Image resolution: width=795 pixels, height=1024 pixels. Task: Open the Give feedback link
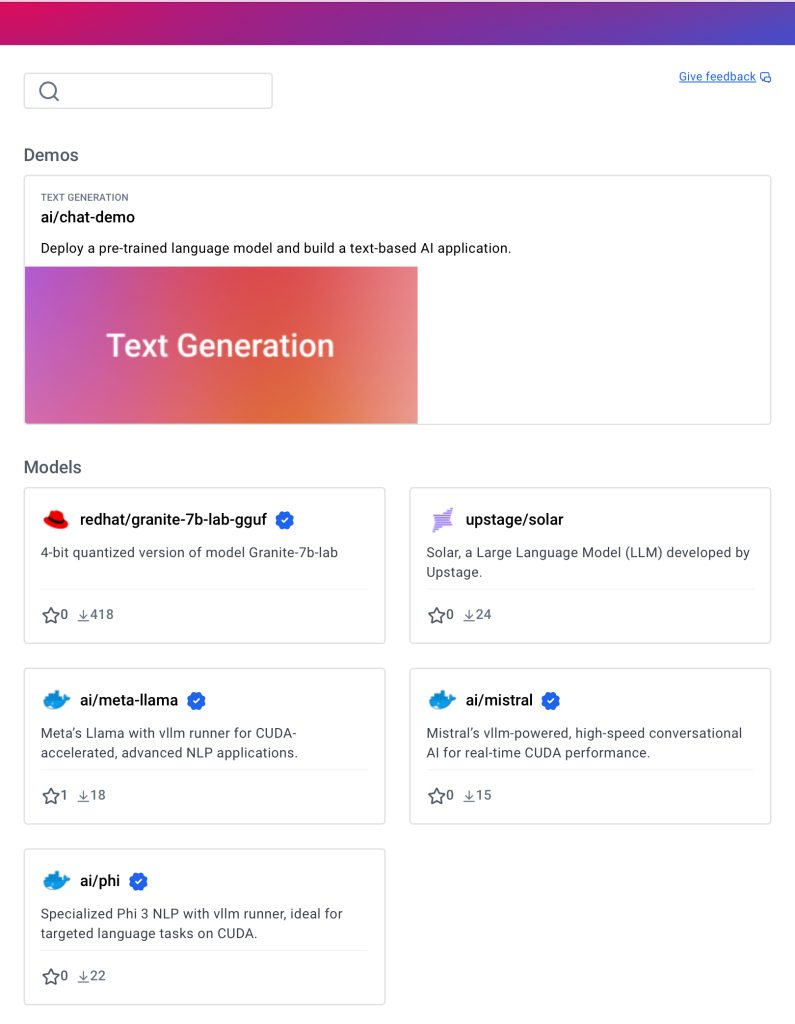tap(717, 76)
